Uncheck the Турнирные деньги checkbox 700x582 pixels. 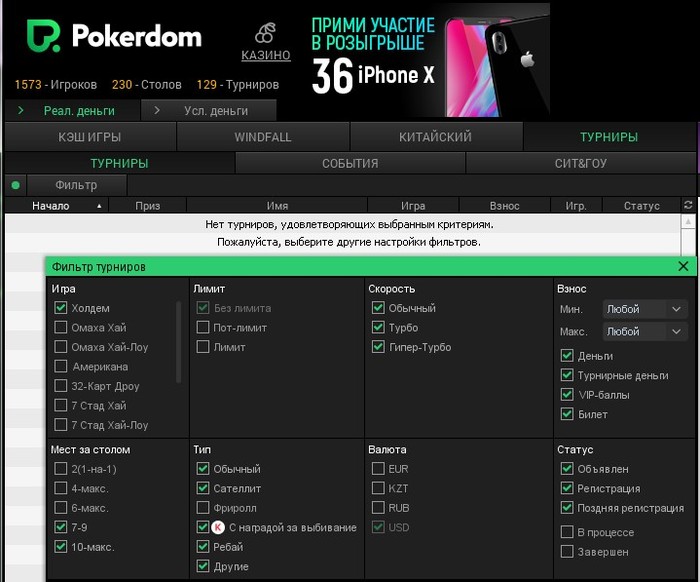[567, 375]
